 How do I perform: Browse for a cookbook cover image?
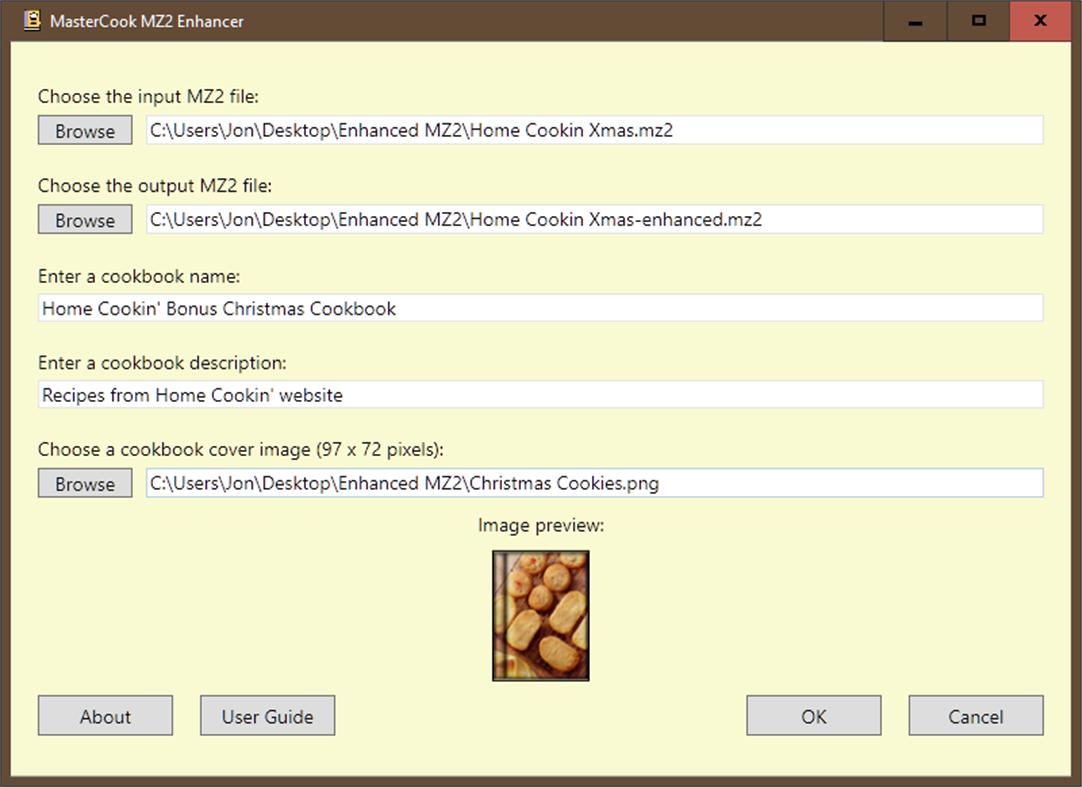pyautogui.click(x=84, y=483)
